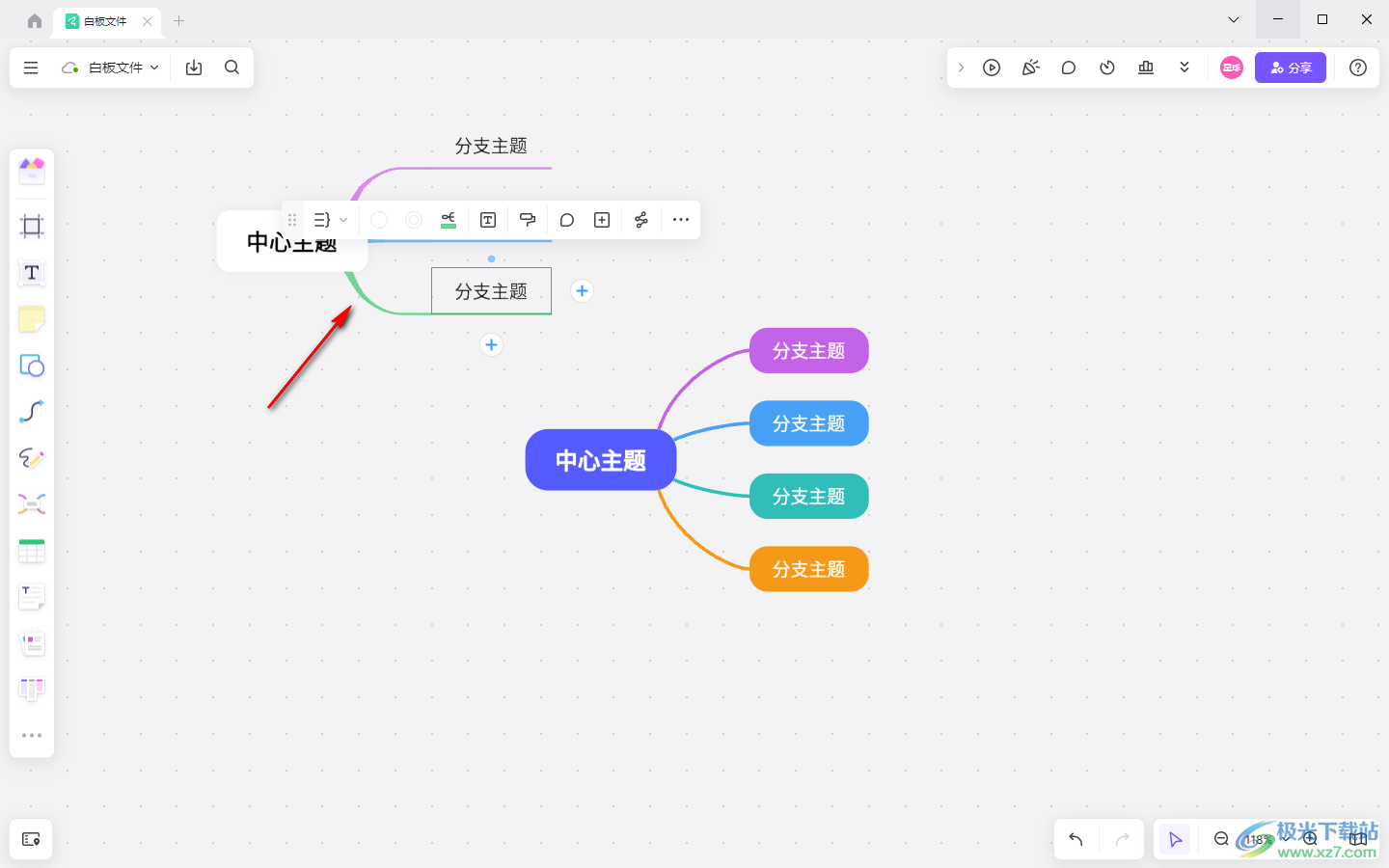Click the format painter roller icon
Image resolution: width=1389 pixels, height=868 pixels.
tap(528, 220)
